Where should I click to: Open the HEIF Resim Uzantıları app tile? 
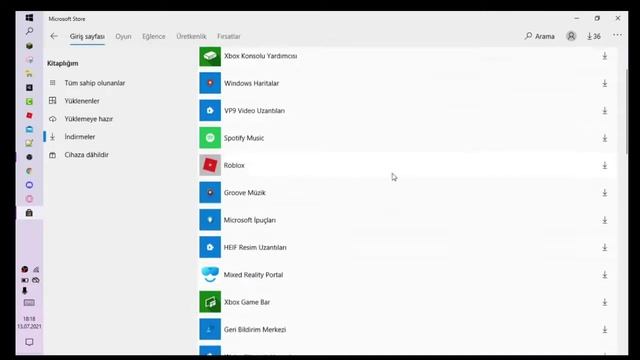coord(210,247)
